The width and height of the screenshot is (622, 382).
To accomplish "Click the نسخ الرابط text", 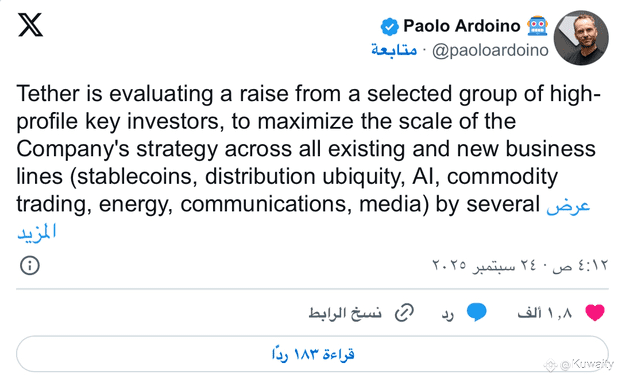I will (x=345, y=313).
